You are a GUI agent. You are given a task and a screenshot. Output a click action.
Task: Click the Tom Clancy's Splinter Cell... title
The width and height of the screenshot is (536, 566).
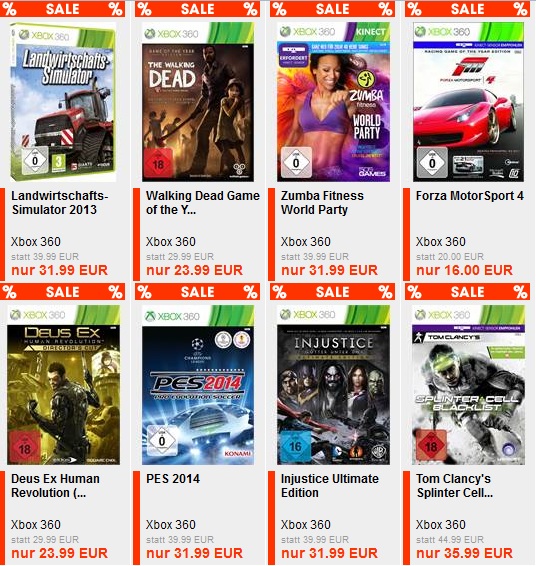454,486
